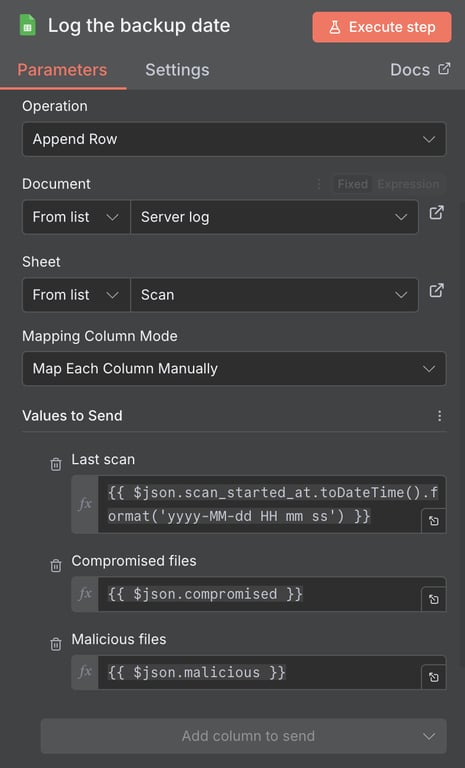Screen dimensions: 465x768
Task: Change Sheet mode From list dropdown
Action: (76, 295)
